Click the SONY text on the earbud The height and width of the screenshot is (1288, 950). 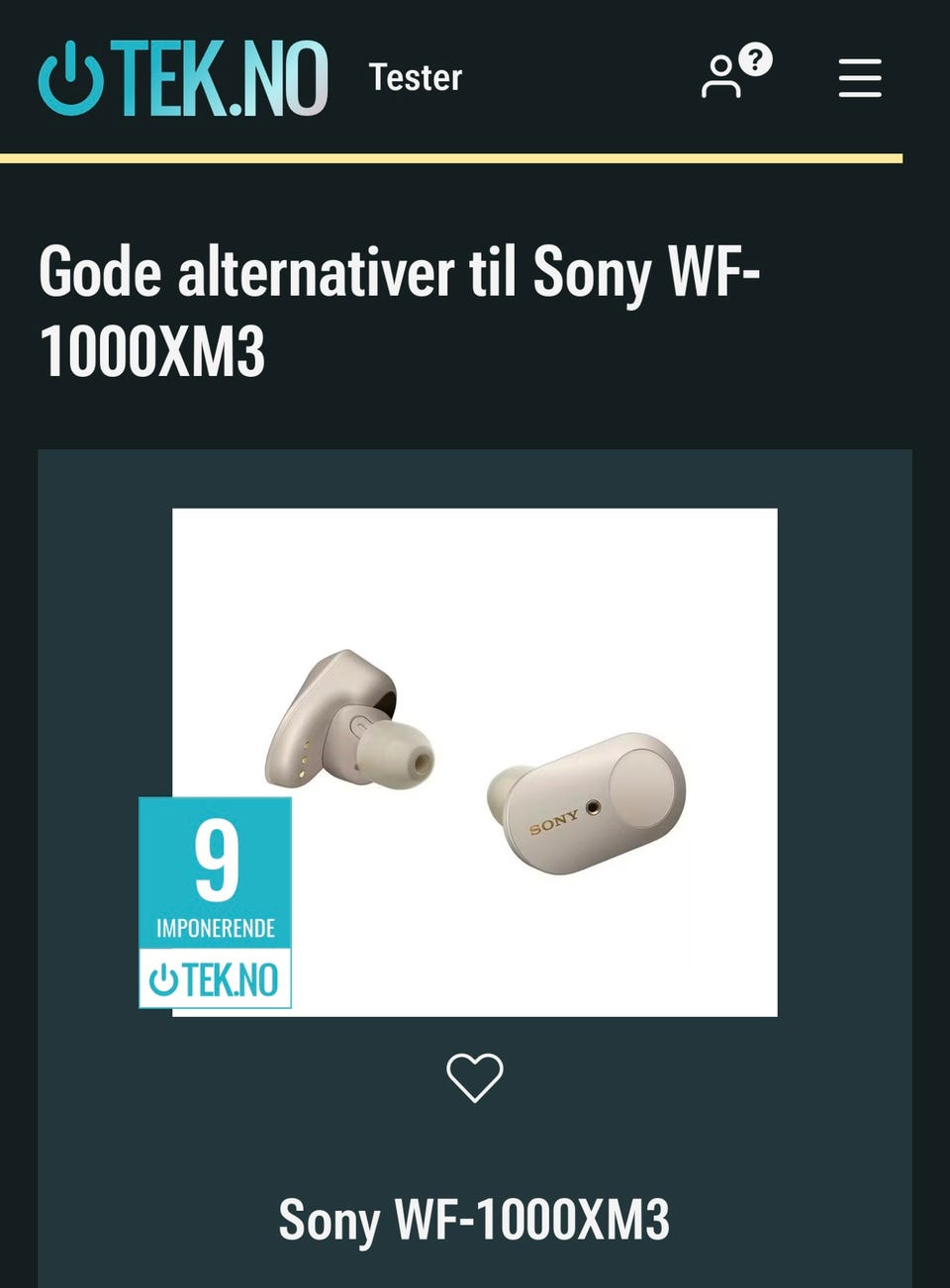[x=554, y=821]
